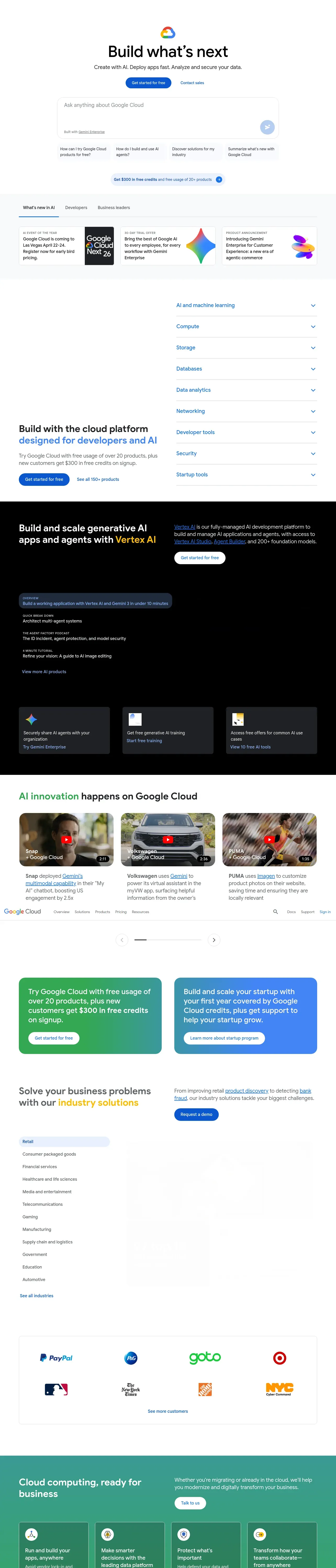Click the icon on 'Make smarter decisions' card

tap(107, 1535)
